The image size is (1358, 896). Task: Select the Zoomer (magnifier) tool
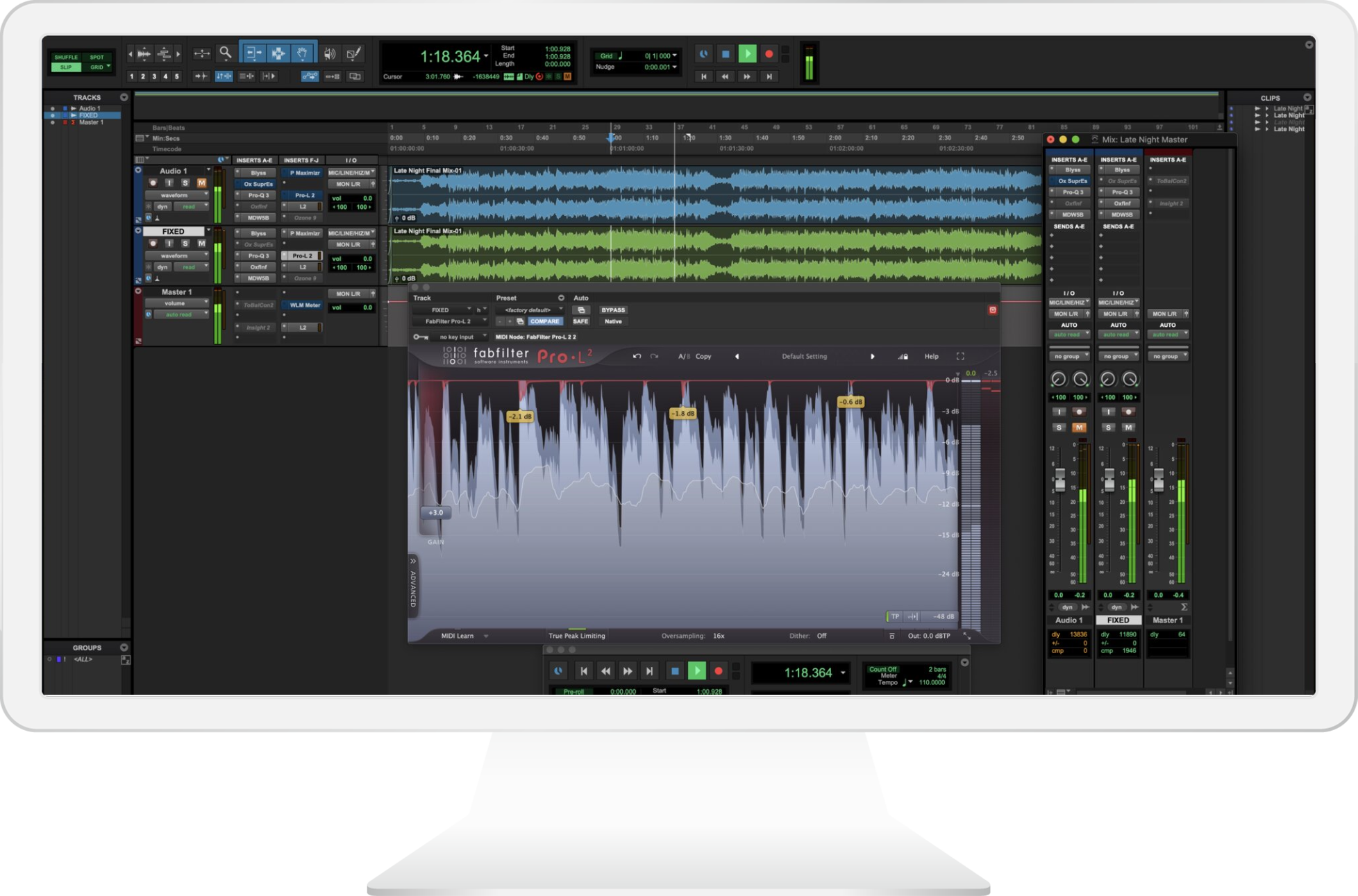[226, 53]
